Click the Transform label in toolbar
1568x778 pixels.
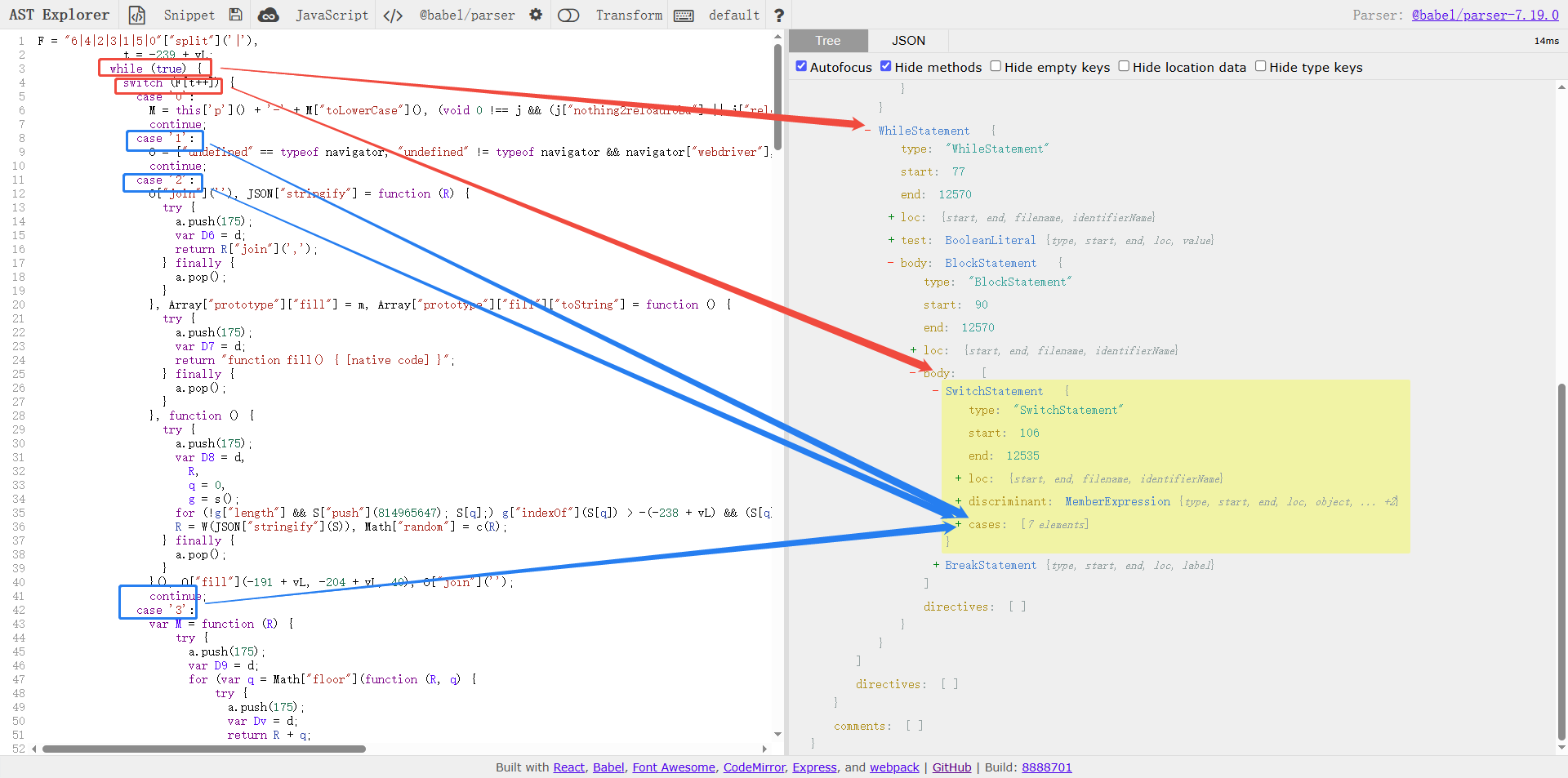point(629,15)
